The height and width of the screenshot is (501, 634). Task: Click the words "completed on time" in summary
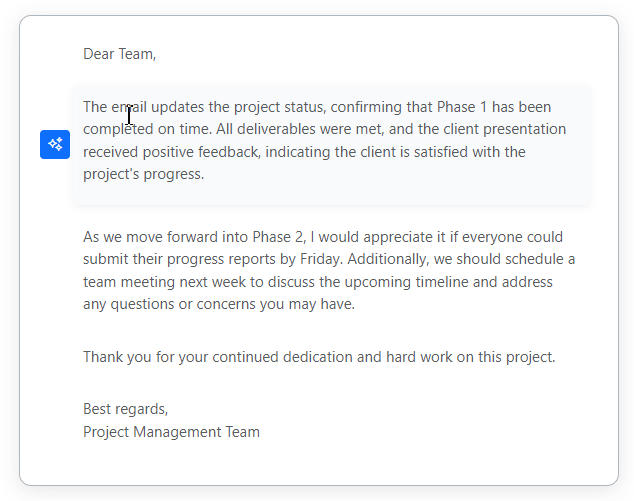(x=147, y=129)
